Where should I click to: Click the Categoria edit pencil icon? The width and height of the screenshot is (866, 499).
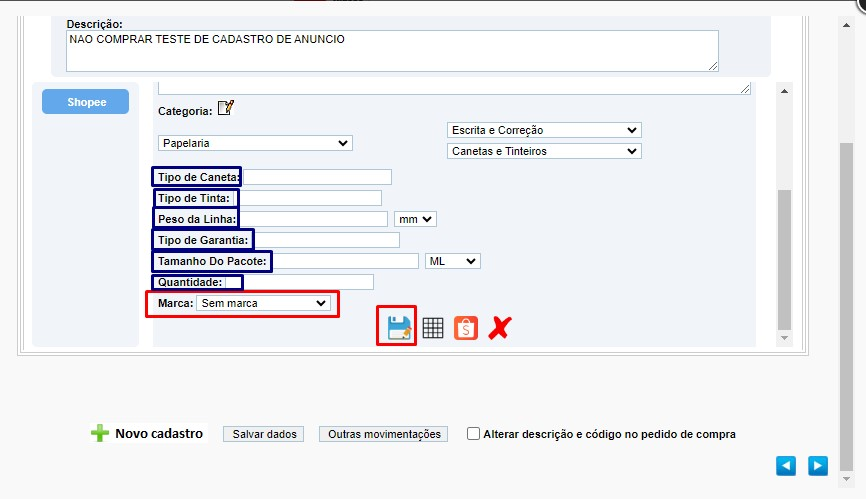coord(225,108)
